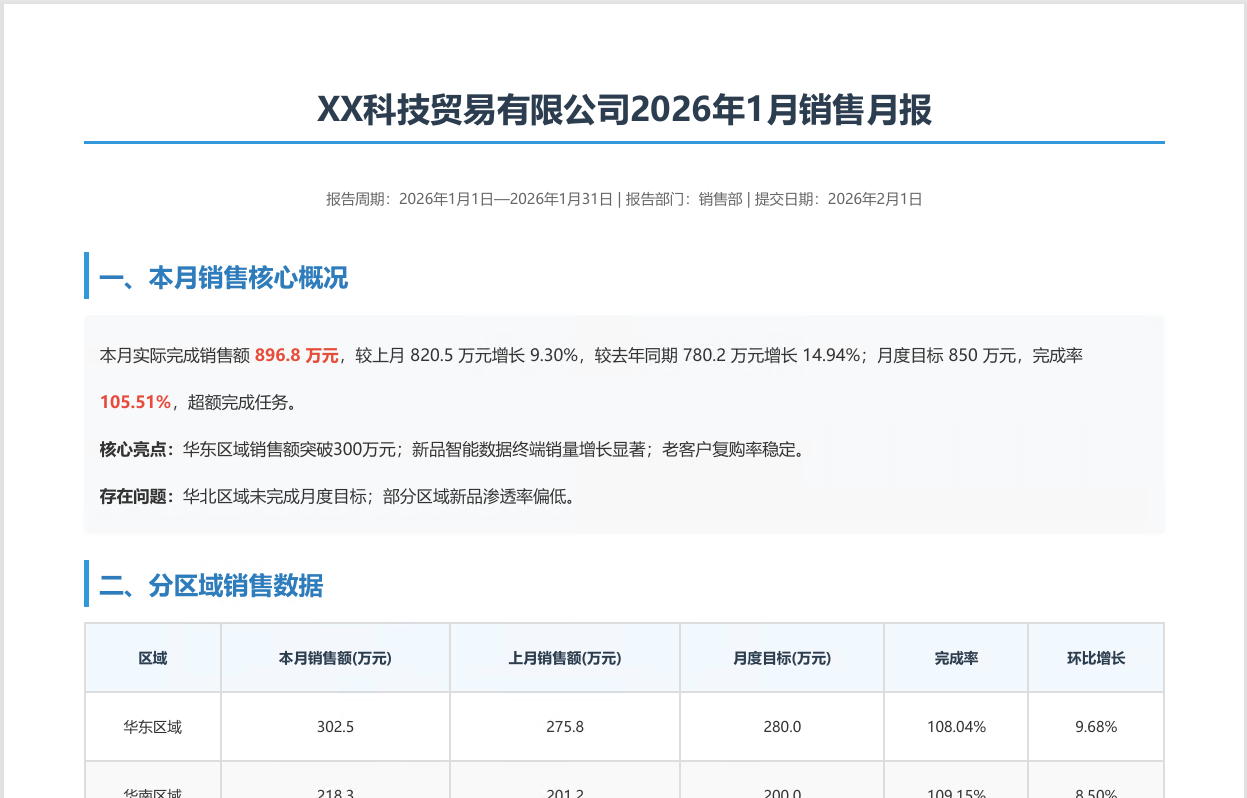Select the 区域 table header

pos(152,658)
